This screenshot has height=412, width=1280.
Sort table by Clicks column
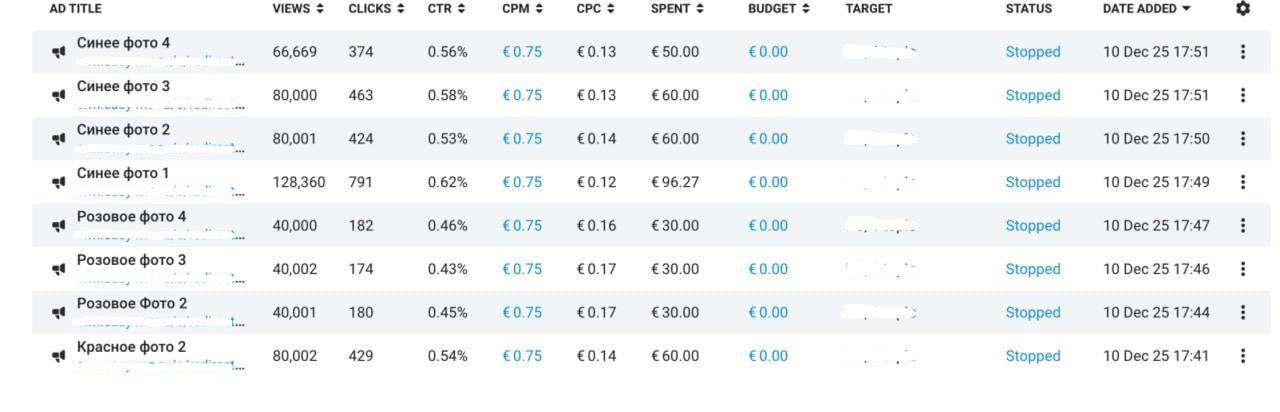(376, 8)
